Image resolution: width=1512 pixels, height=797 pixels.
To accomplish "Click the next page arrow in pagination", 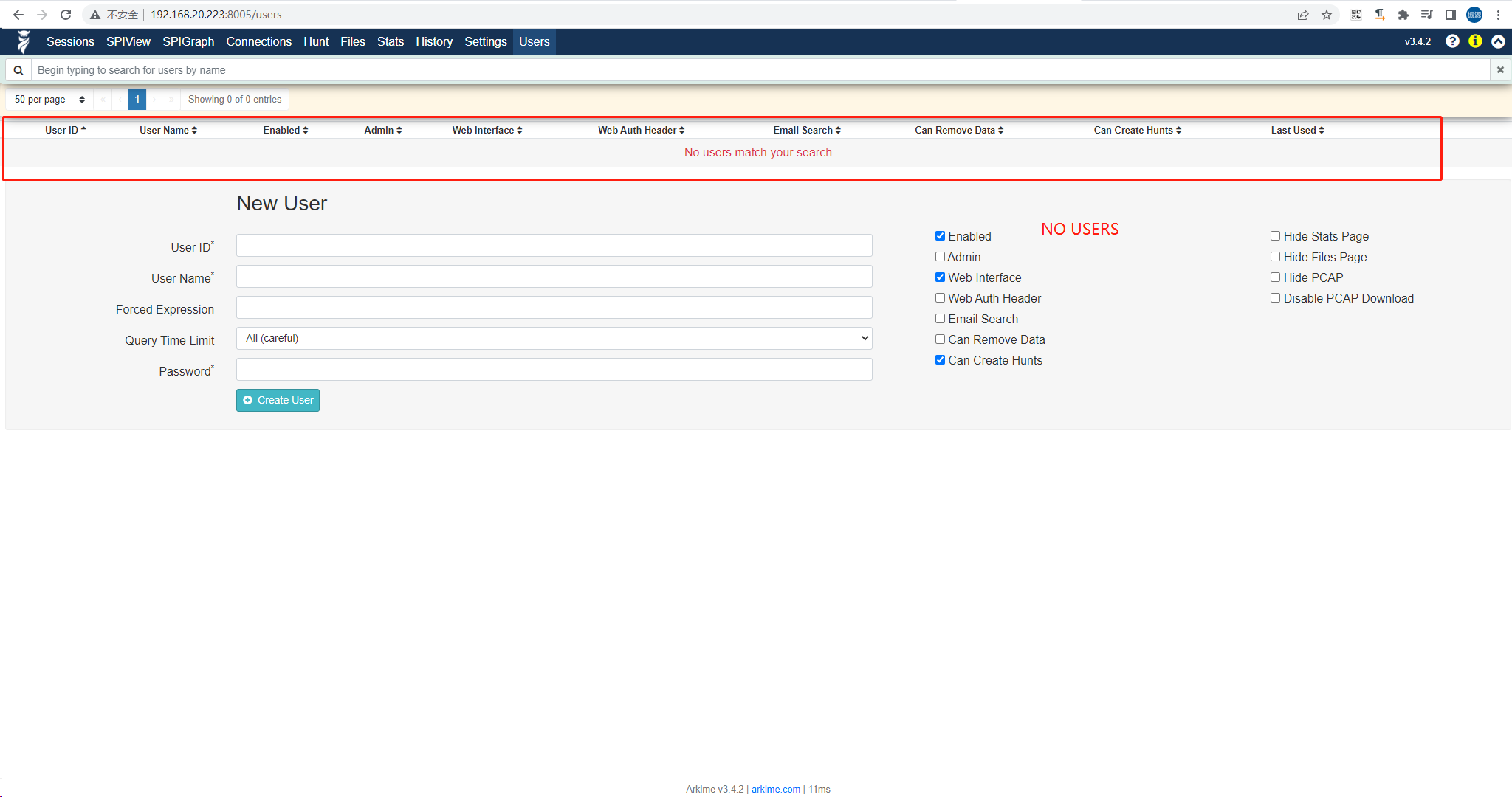I will click(x=155, y=99).
